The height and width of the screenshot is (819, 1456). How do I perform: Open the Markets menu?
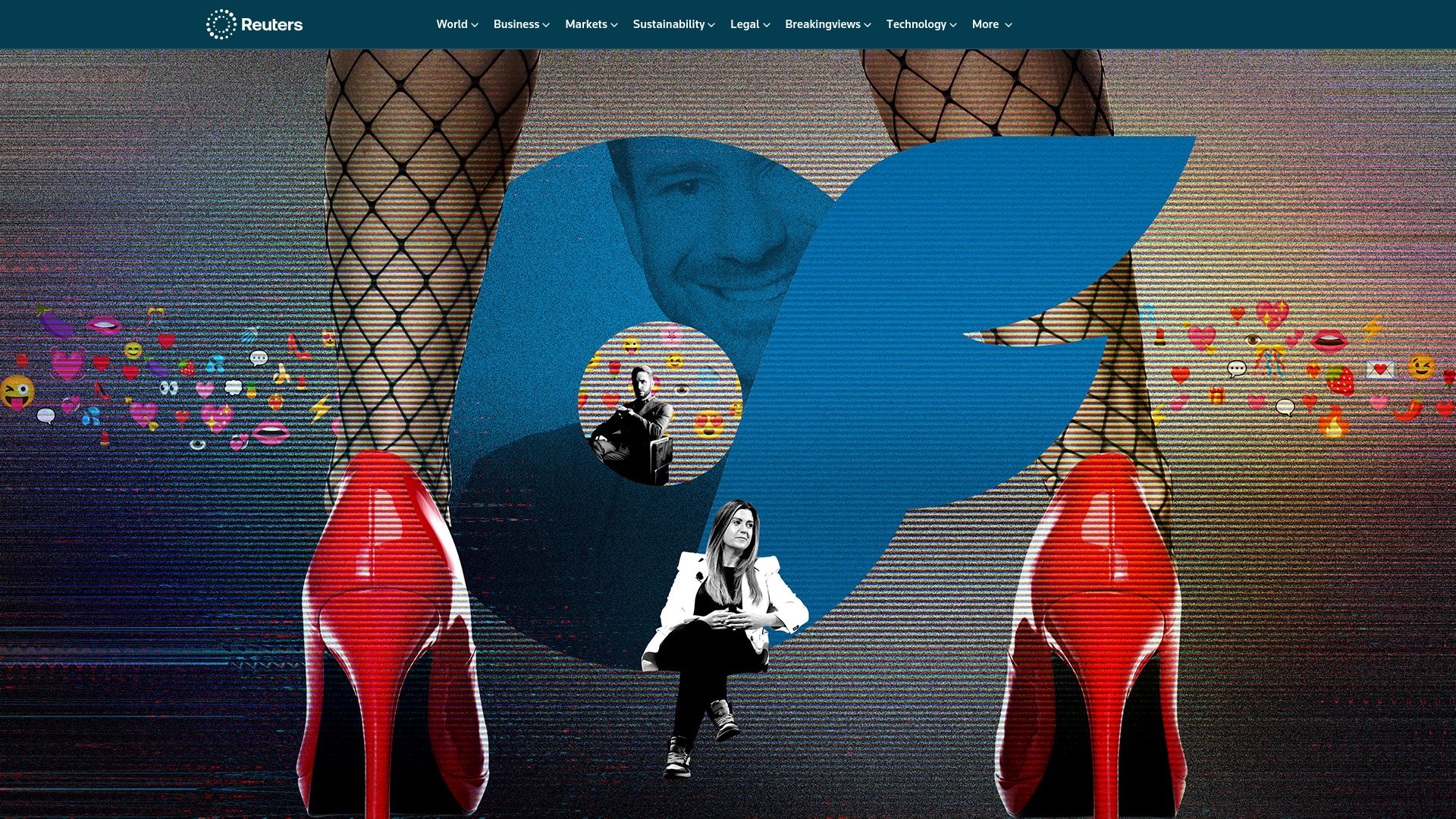pos(591,24)
